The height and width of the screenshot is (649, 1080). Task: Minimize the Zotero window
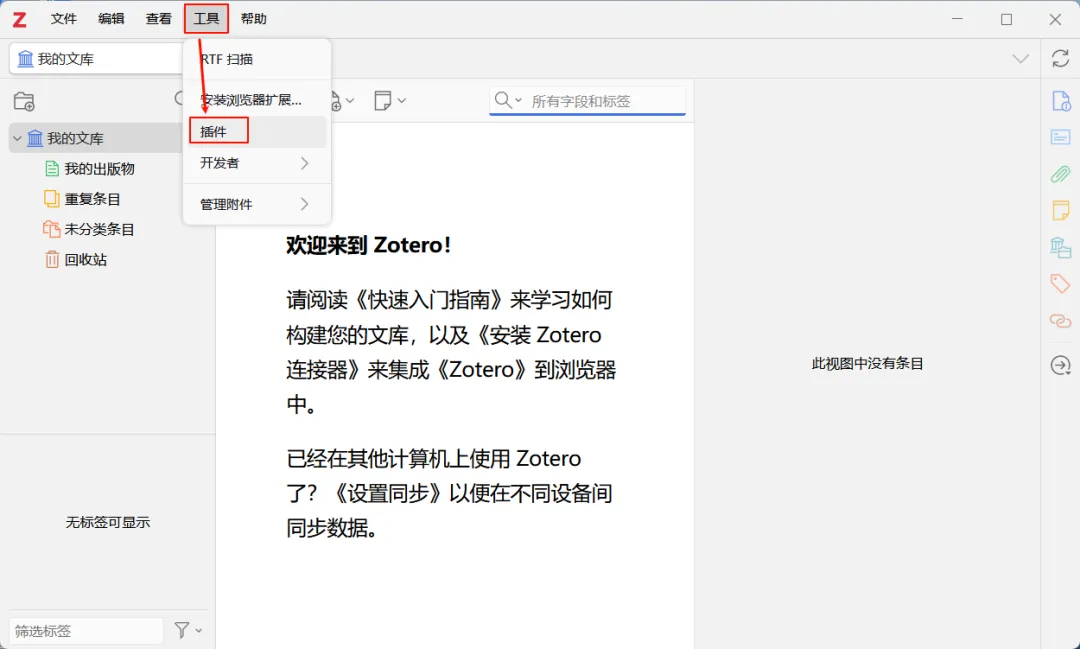pyautogui.click(x=957, y=19)
